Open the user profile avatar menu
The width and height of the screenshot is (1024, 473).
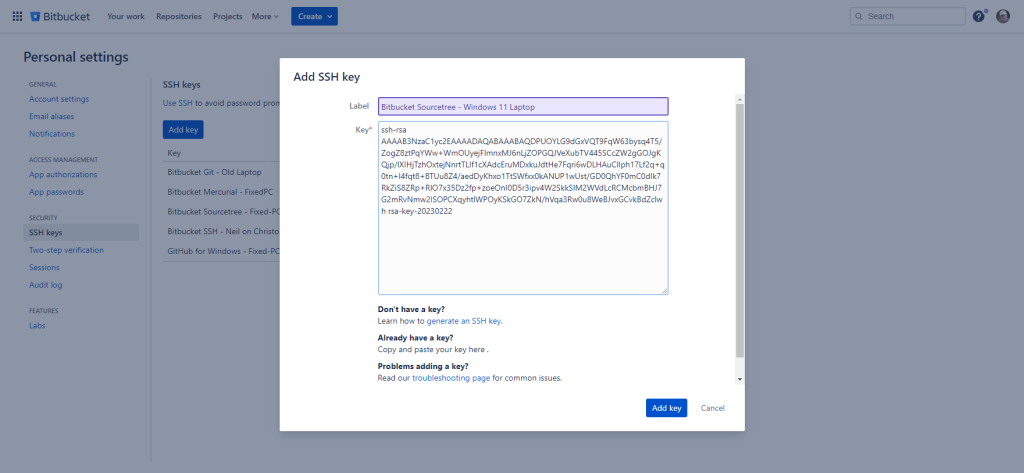(x=1003, y=16)
